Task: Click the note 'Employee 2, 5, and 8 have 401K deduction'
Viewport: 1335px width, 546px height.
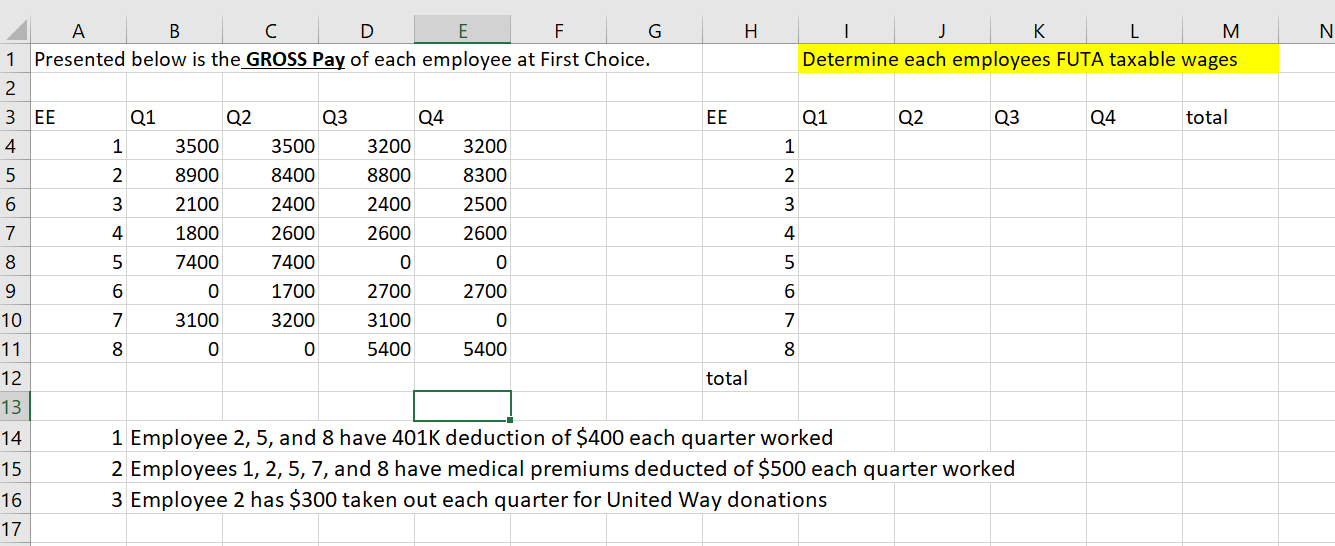Action: pyautogui.click(x=482, y=437)
